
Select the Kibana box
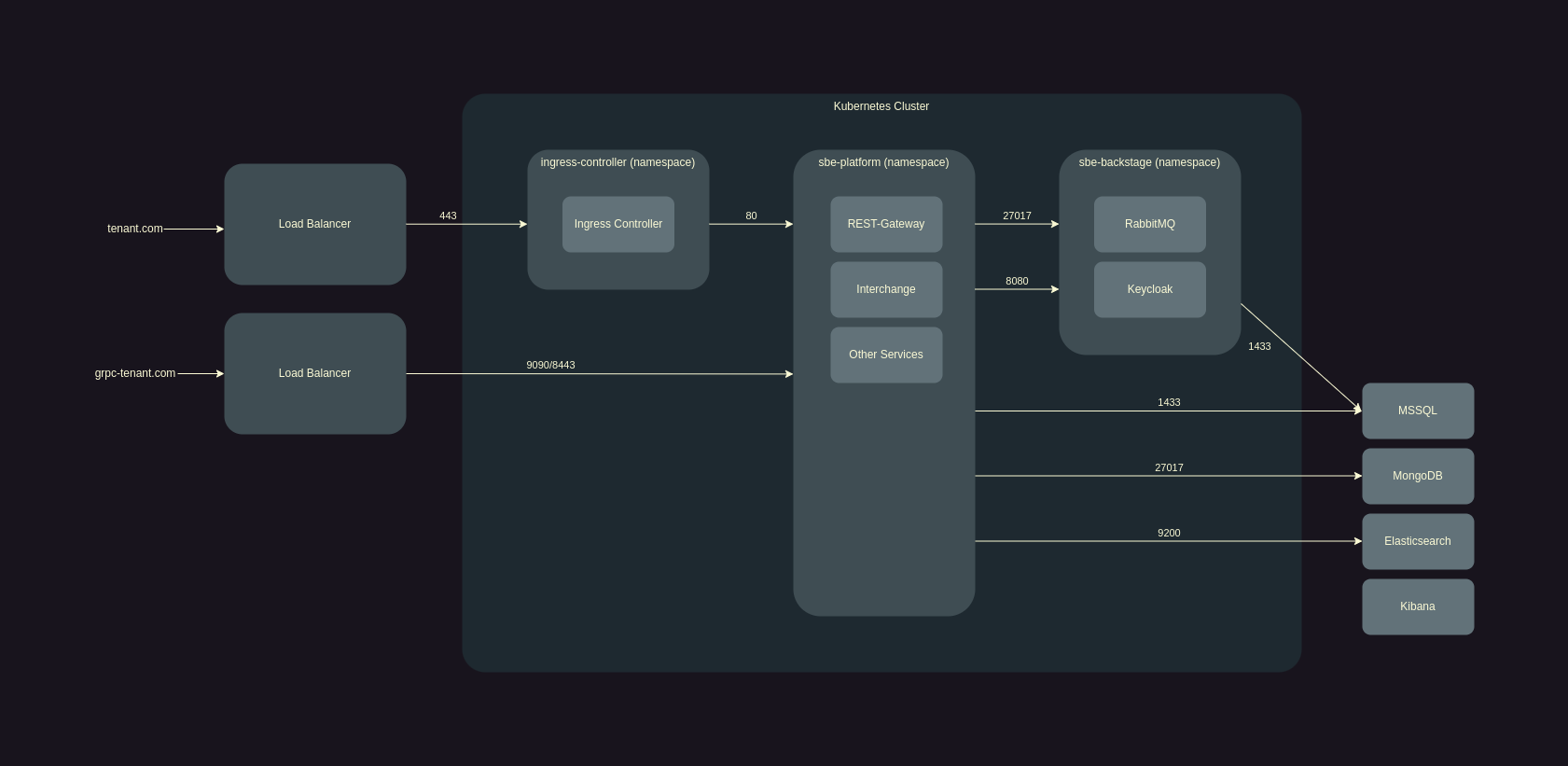(x=1417, y=606)
